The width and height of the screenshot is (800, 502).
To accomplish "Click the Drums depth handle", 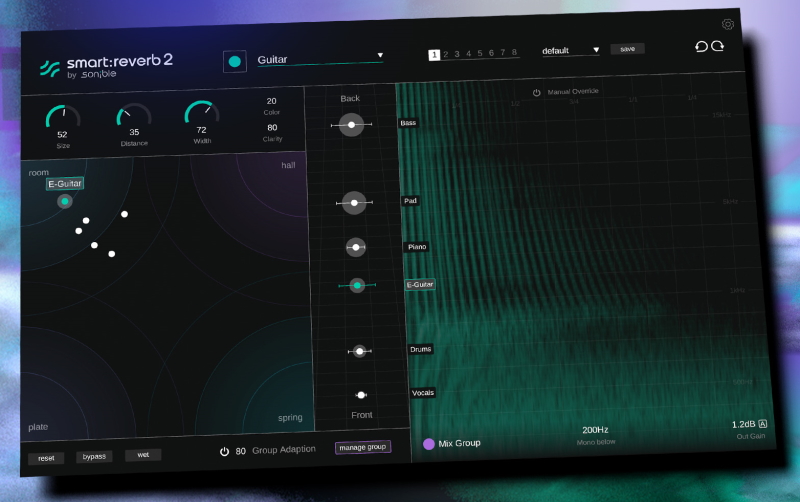I will tap(360, 351).
